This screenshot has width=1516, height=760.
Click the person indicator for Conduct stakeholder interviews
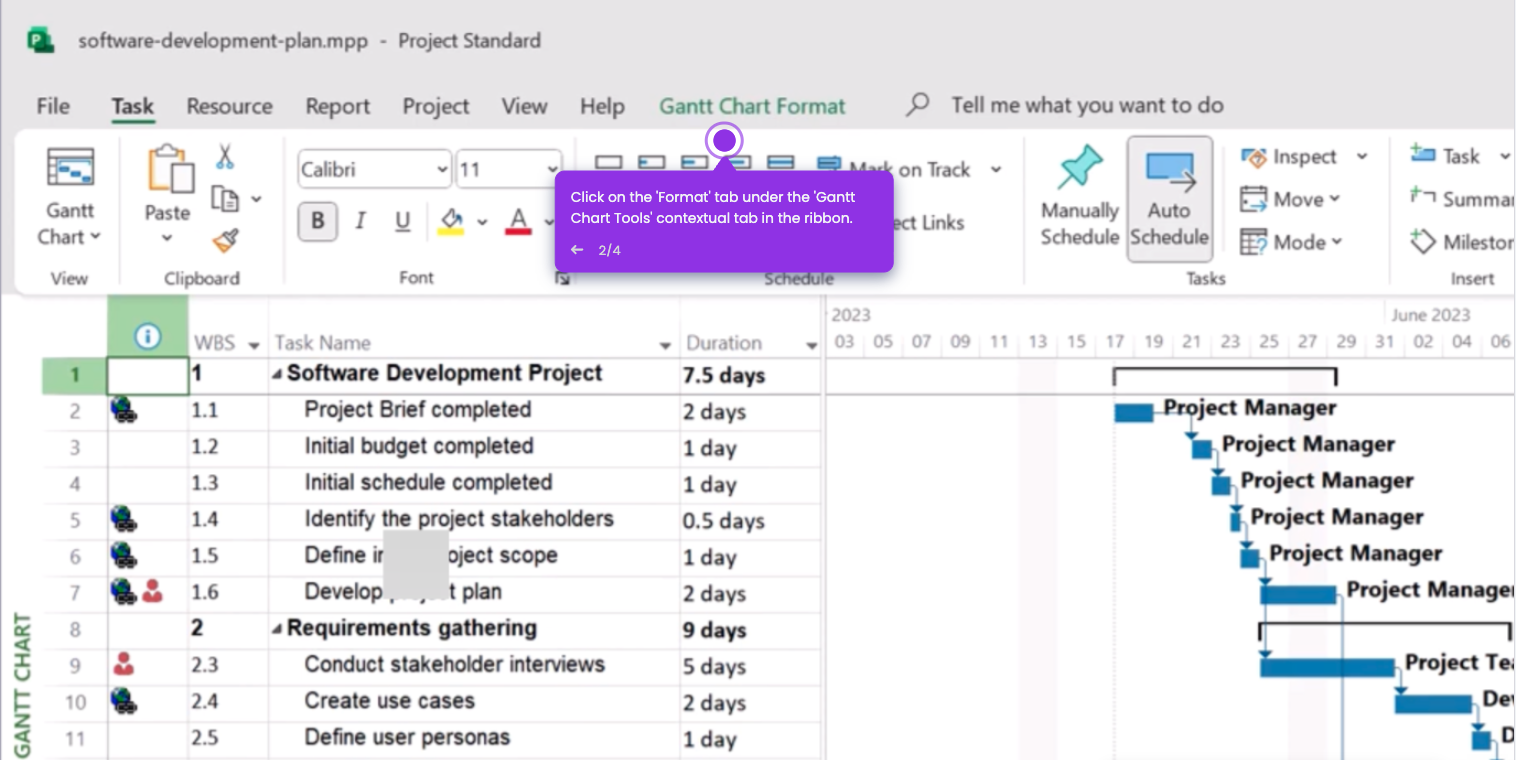coord(124,664)
